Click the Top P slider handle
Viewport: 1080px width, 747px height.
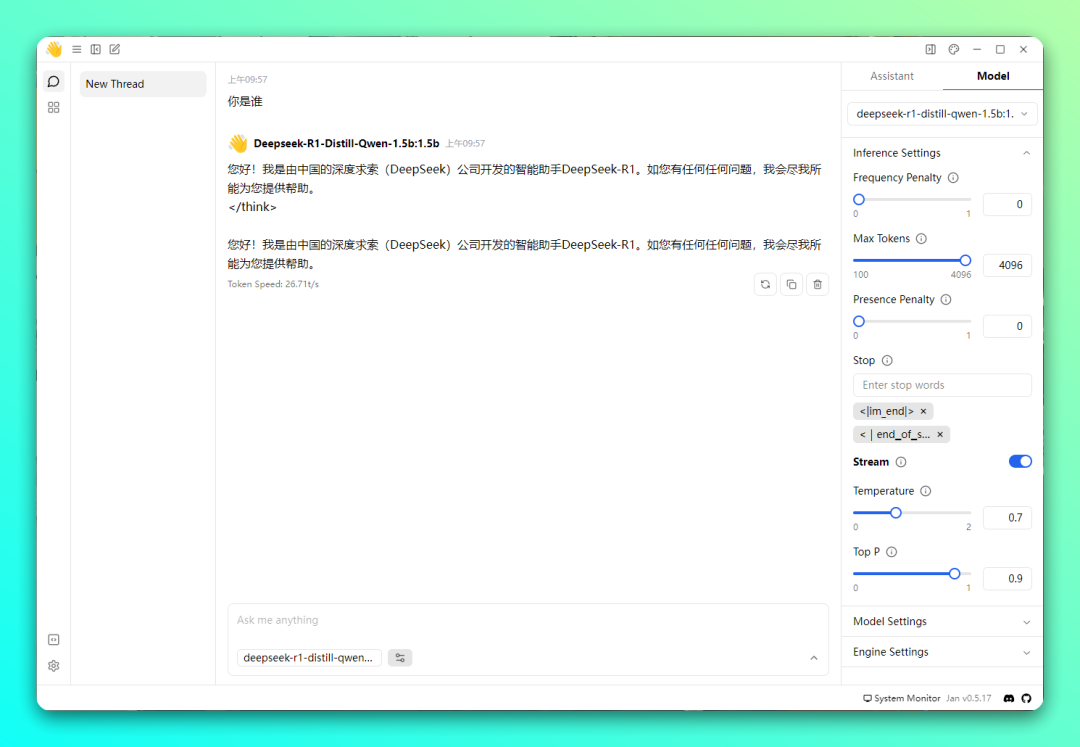[954, 574]
